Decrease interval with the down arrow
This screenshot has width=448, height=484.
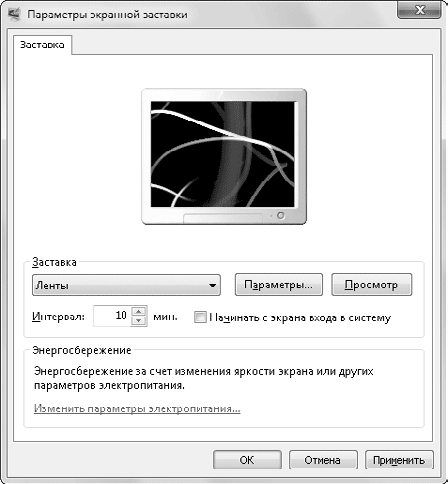coord(139,321)
